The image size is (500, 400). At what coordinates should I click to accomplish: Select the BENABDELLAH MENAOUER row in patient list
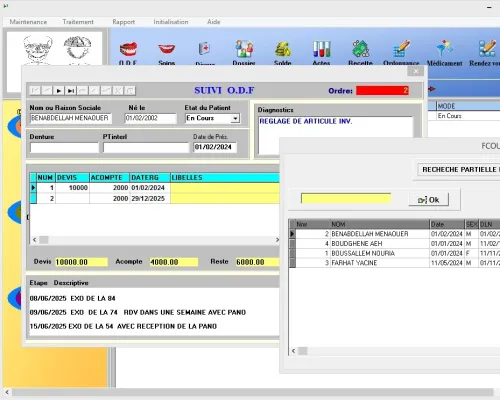(394, 234)
